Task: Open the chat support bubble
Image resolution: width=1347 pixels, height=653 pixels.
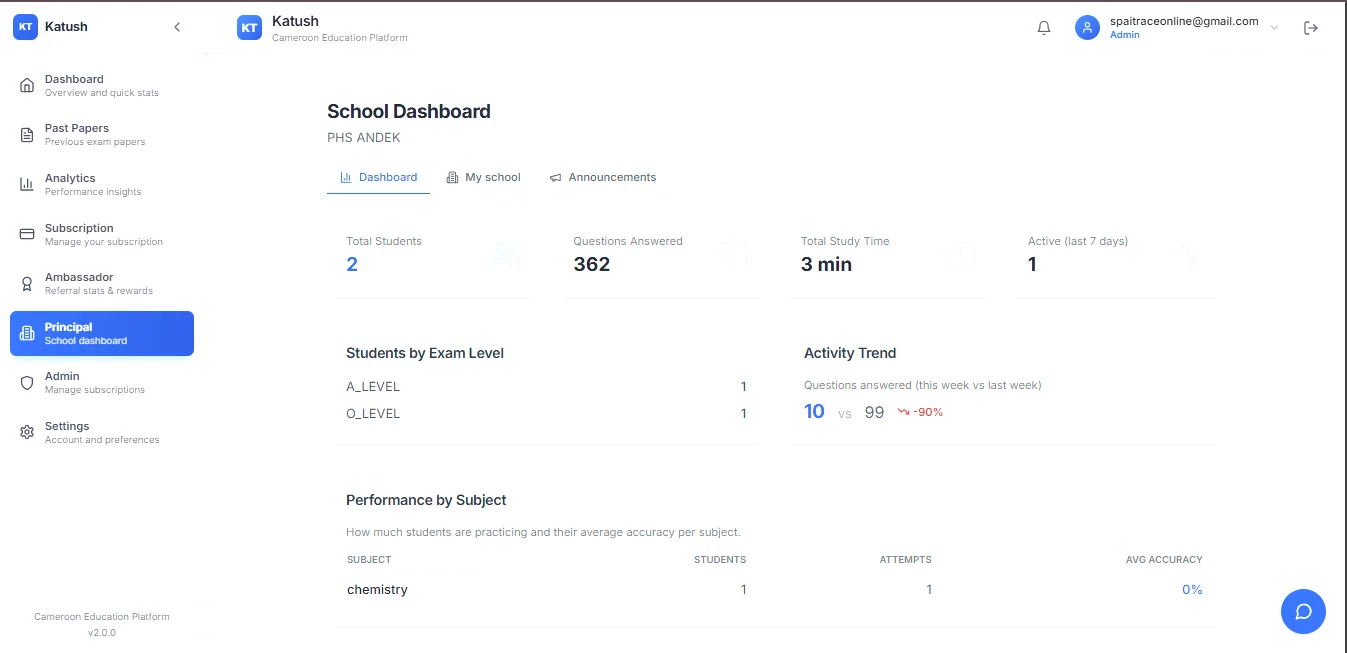Action: [1303, 611]
